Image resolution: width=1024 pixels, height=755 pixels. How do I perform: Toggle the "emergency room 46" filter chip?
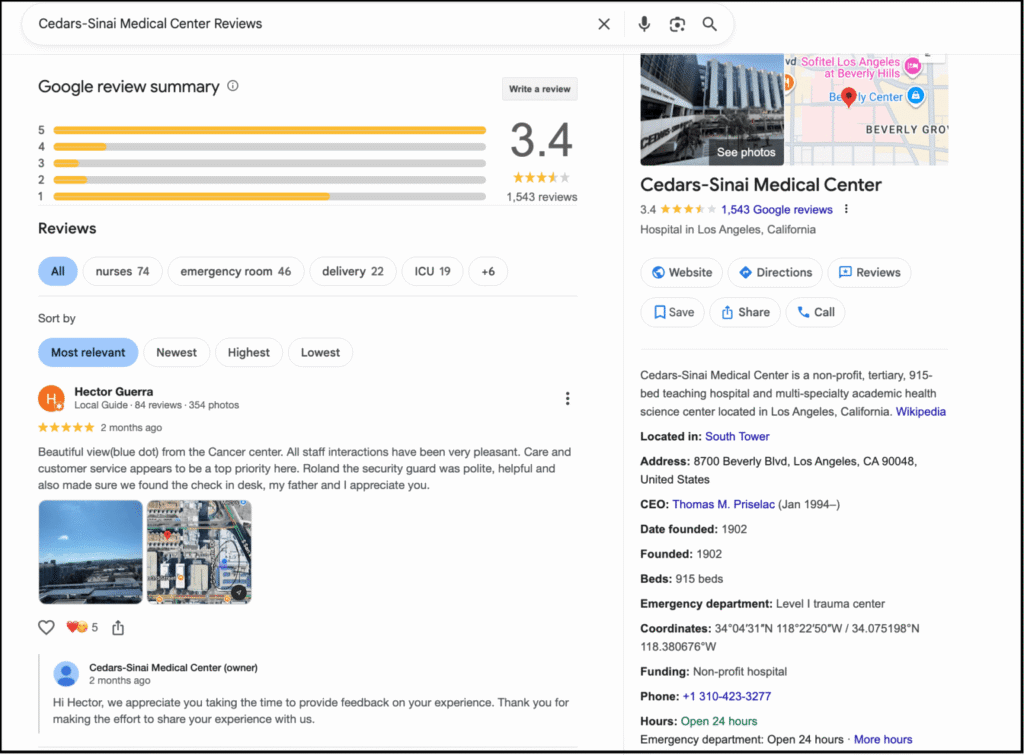tap(236, 271)
